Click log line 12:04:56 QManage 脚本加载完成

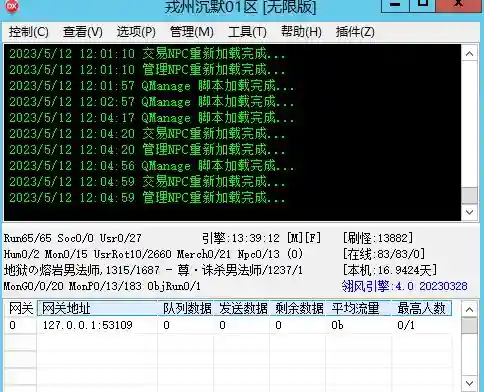(x=151, y=166)
